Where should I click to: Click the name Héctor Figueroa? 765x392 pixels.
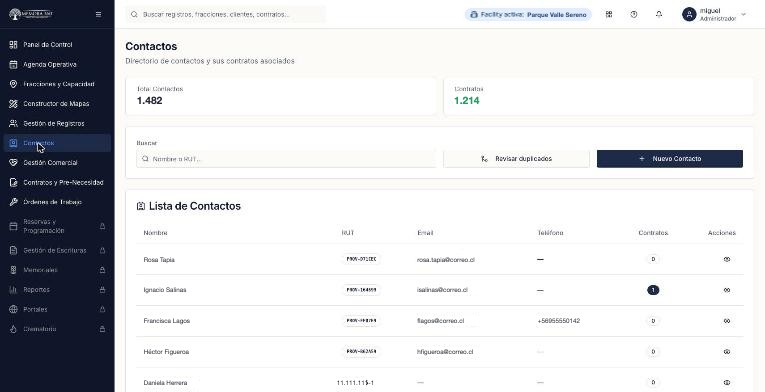tap(166, 351)
